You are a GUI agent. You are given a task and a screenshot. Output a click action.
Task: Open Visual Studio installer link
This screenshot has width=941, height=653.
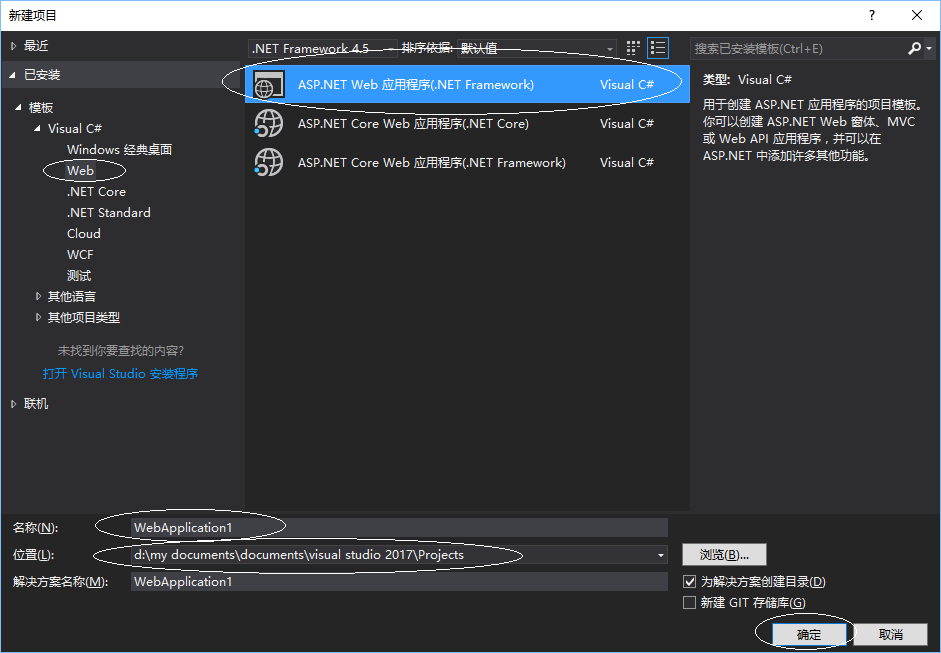point(120,374)
